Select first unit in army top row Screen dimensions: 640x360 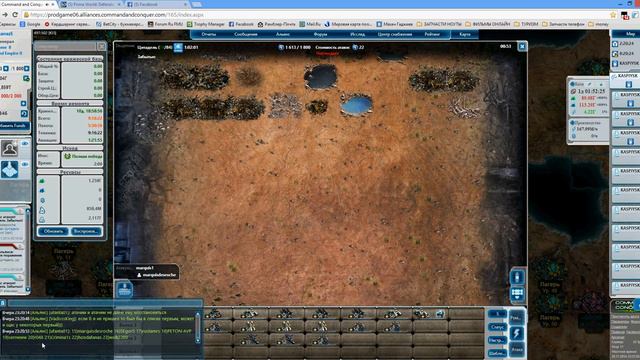coord(214,313)
